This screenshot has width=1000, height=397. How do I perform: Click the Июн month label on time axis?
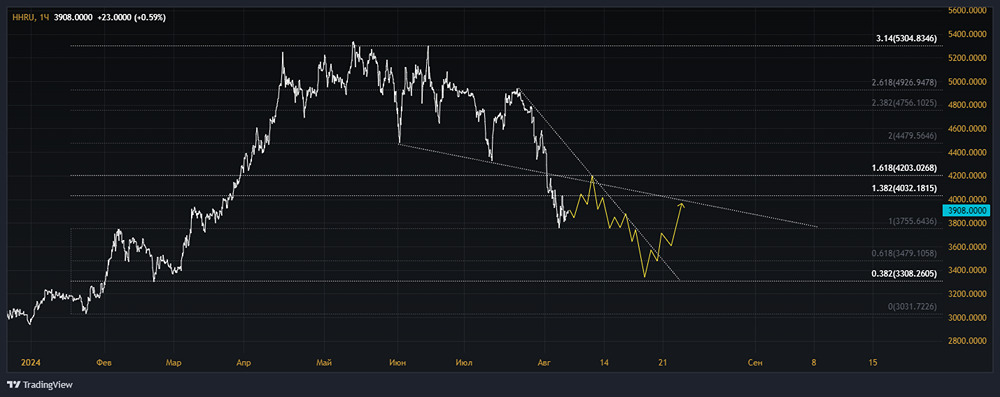point(397,363)
